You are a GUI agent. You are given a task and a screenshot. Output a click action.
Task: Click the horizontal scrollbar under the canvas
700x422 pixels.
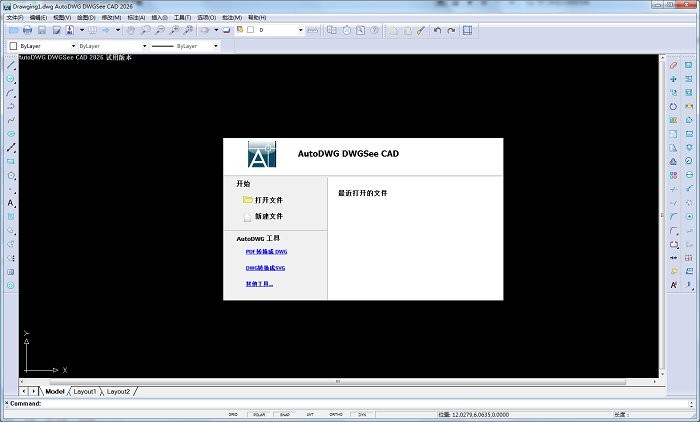(338, 381)
